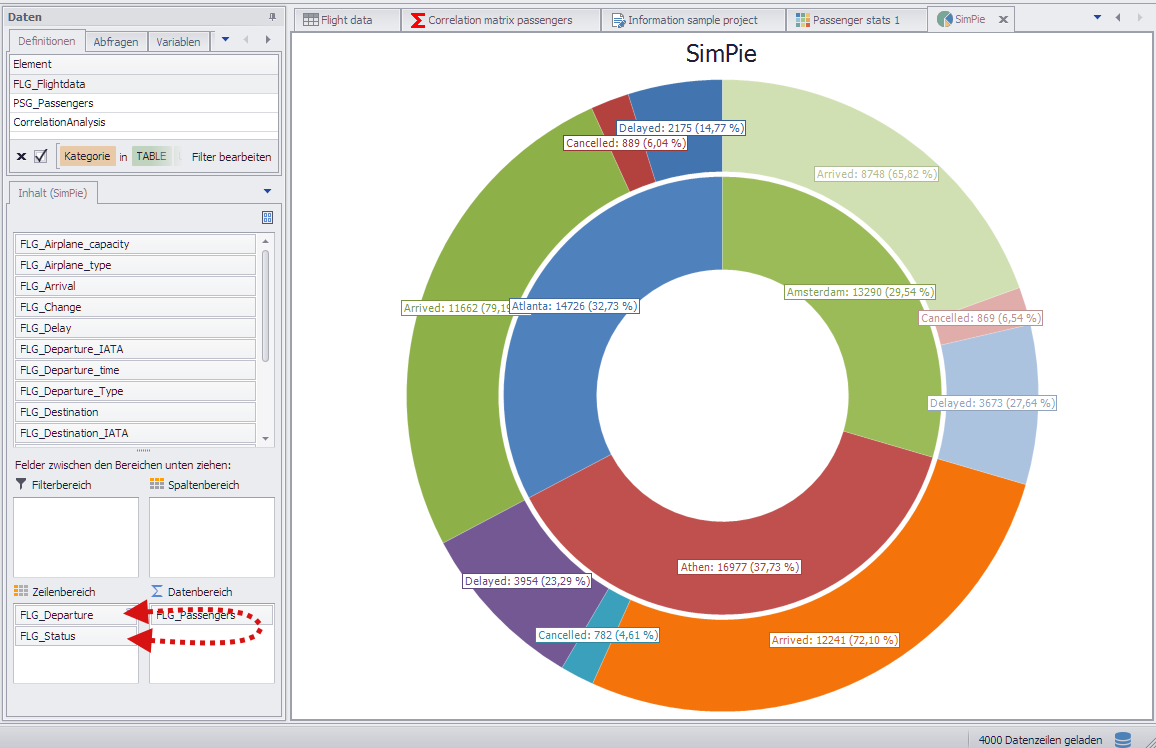Close the SimPie tab with its X
The image size is (1156, 748).
coord(1004,20)
